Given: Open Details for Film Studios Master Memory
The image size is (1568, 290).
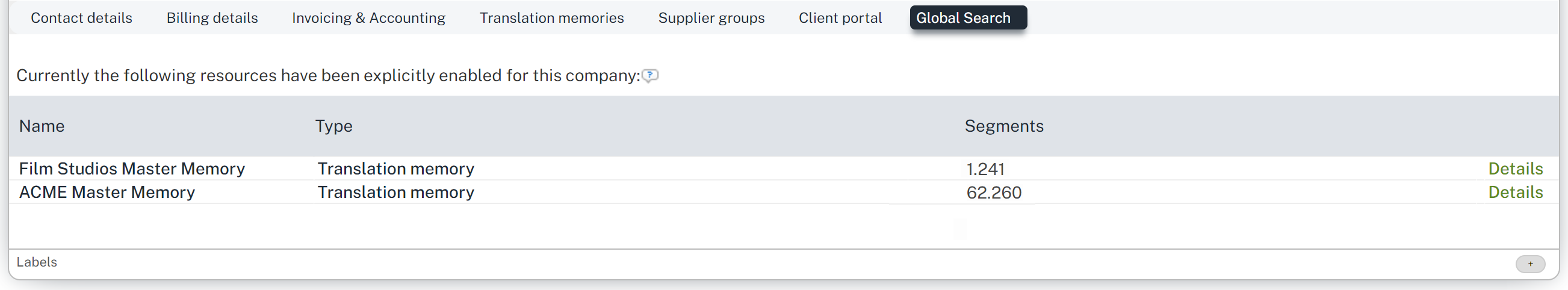Looking at the screenshot, I should [1515, 169].
